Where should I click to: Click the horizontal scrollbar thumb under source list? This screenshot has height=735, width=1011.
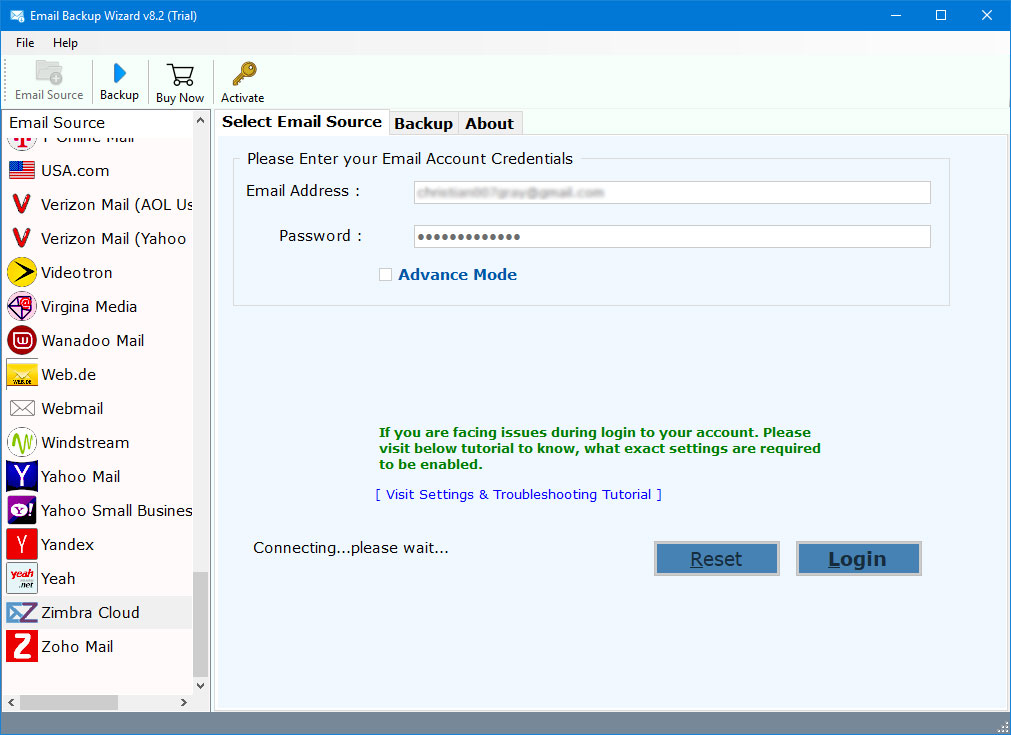click(69, 702)
